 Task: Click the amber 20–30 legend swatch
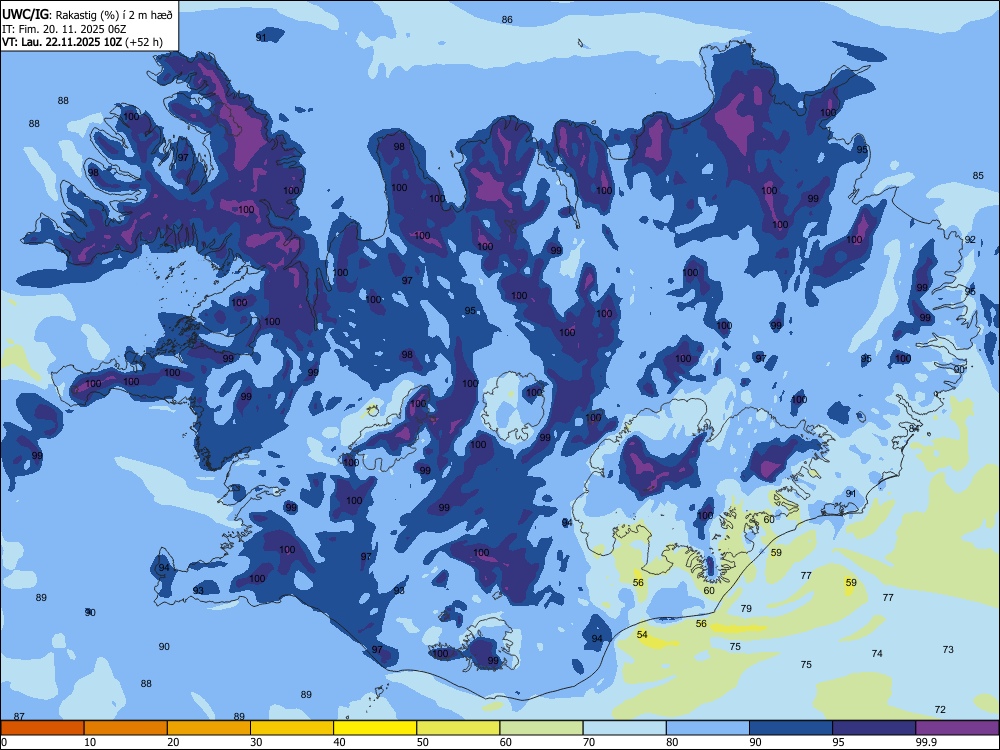click(x=209, y=728)
